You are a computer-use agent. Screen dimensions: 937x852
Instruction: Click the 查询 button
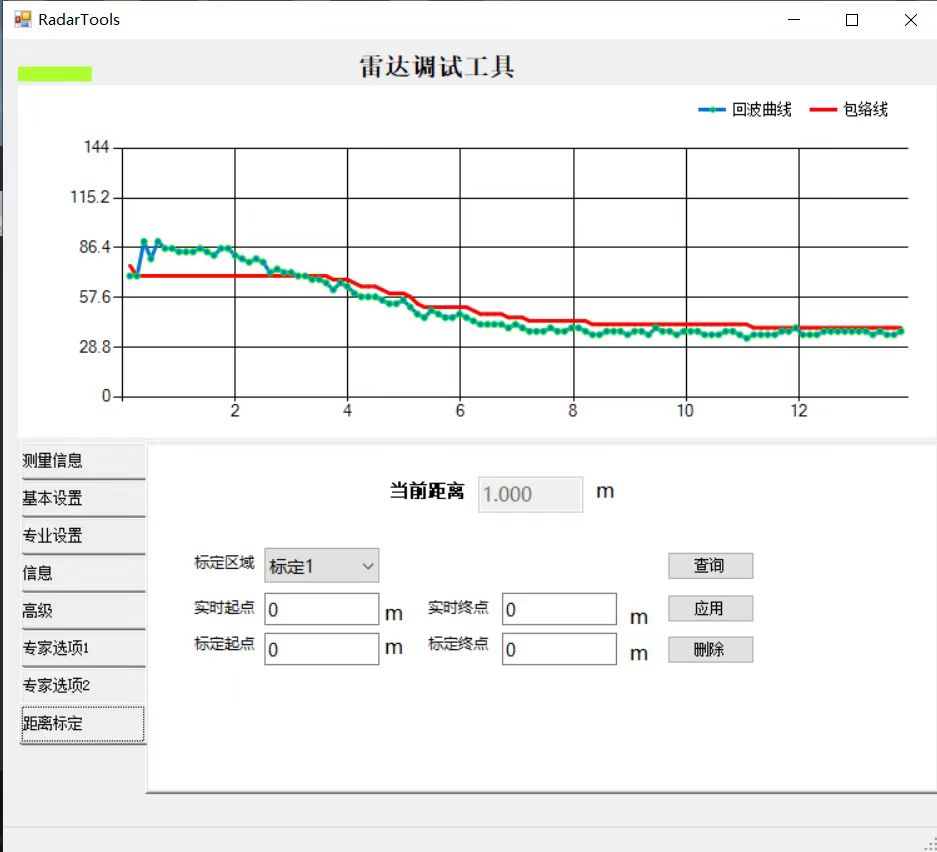(710, 566)
